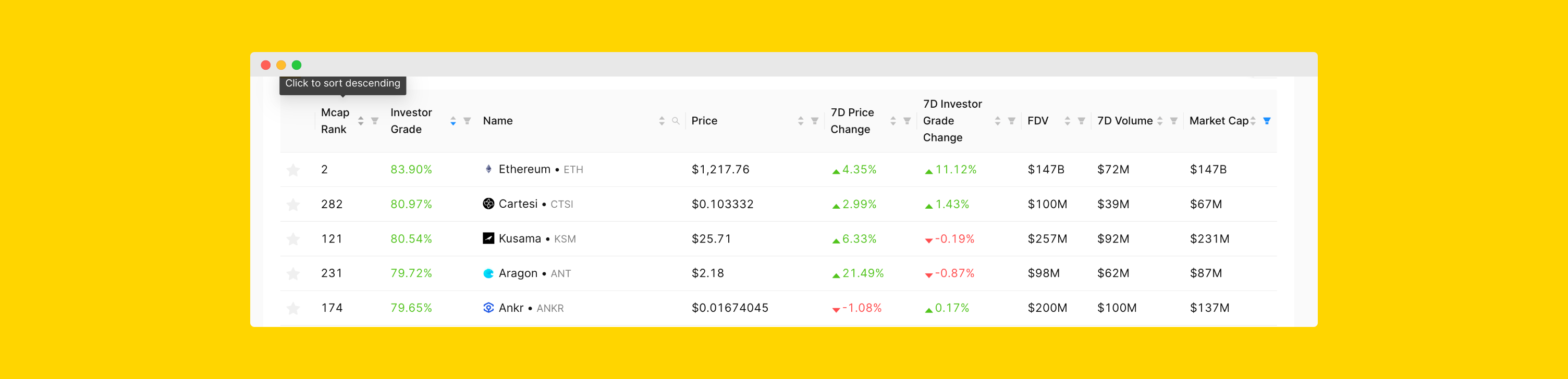This screenshot has height=379, width=1568.
Task: Sort by FDV using sort arrows
Action: (1067, 121)
